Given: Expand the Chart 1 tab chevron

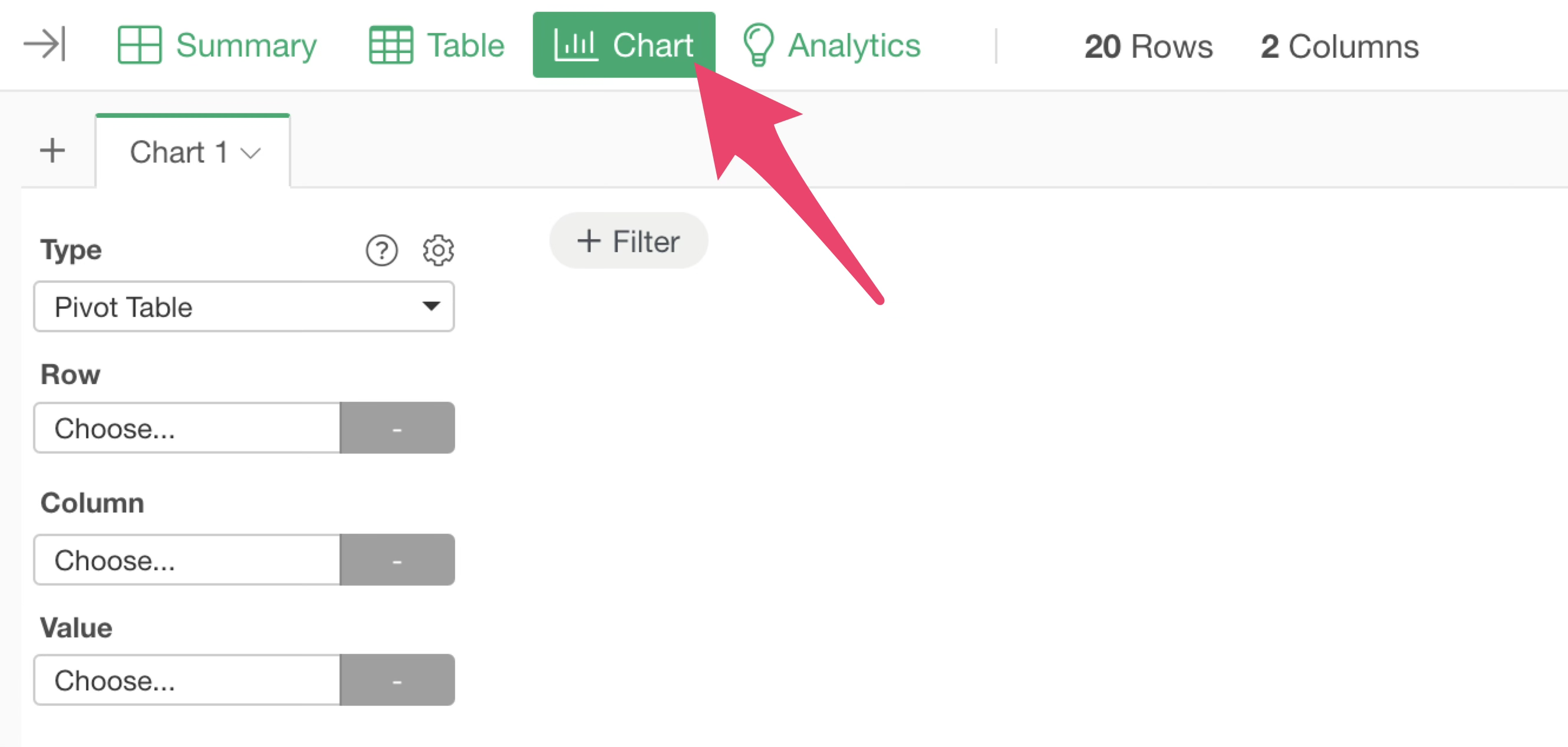Looking at the screenshot, I should coord(251,153).
